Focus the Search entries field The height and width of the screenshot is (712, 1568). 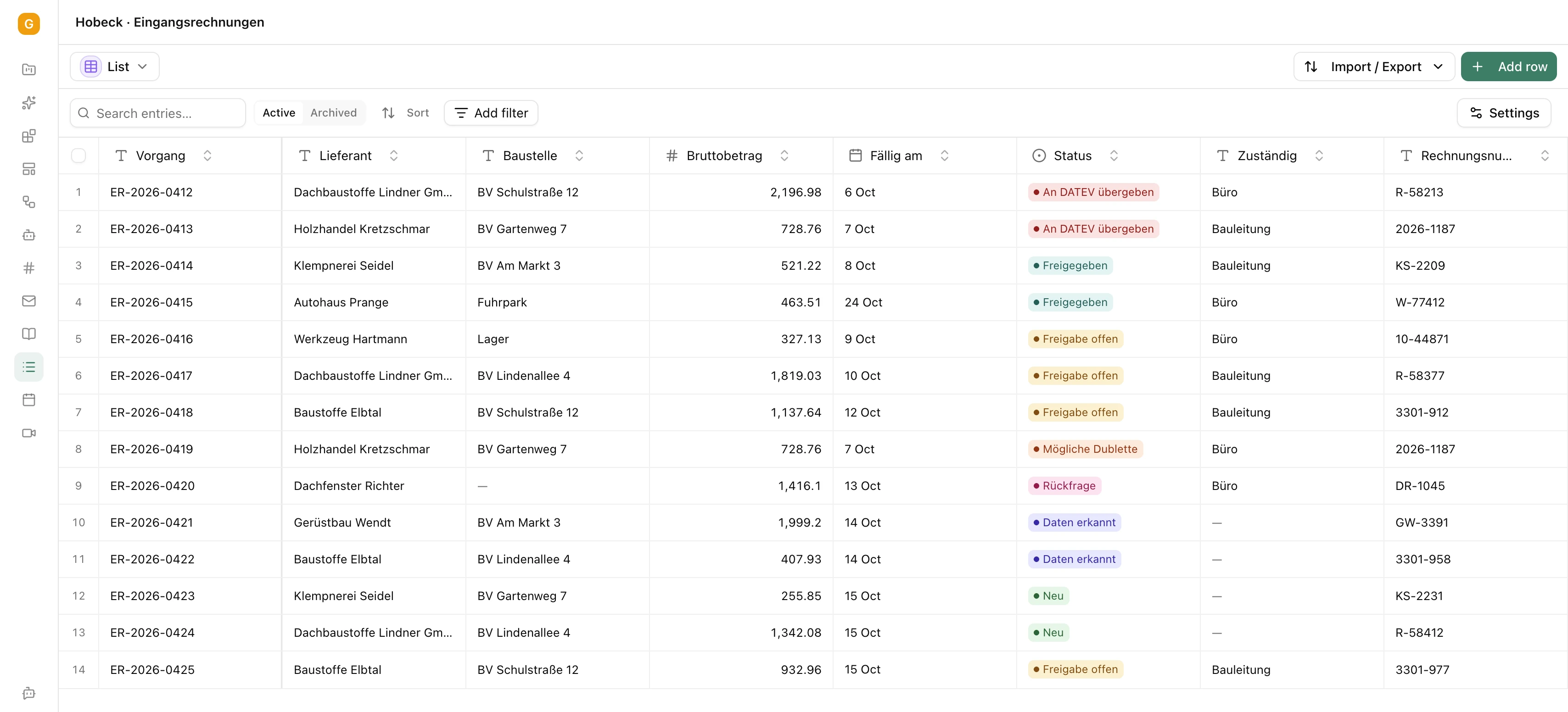[157, 113]
